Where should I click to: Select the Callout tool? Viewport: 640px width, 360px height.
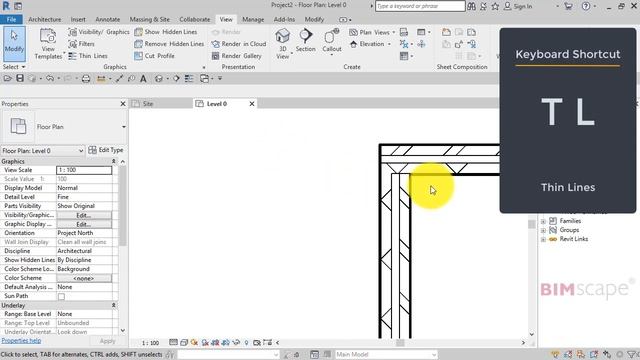pyautogui.click(x=331, y=41)
